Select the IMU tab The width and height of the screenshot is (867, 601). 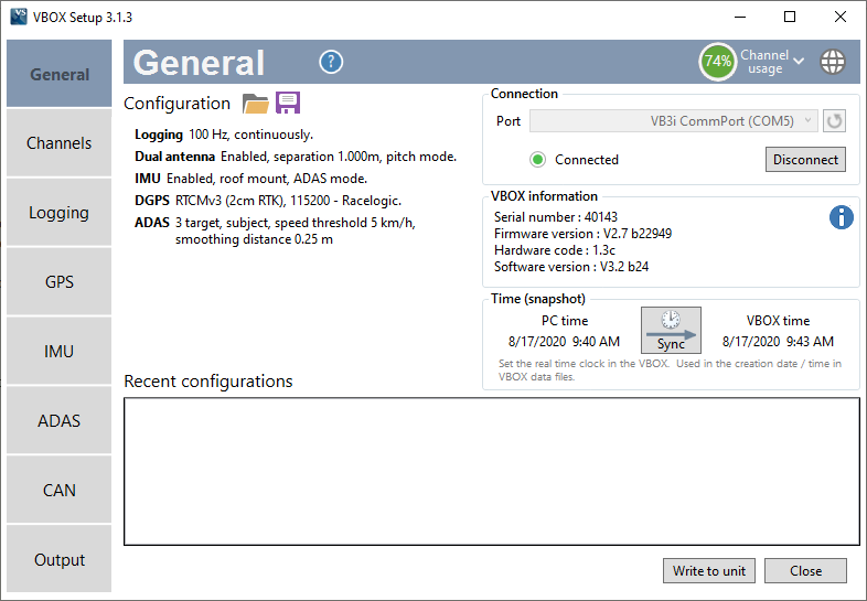59,352
